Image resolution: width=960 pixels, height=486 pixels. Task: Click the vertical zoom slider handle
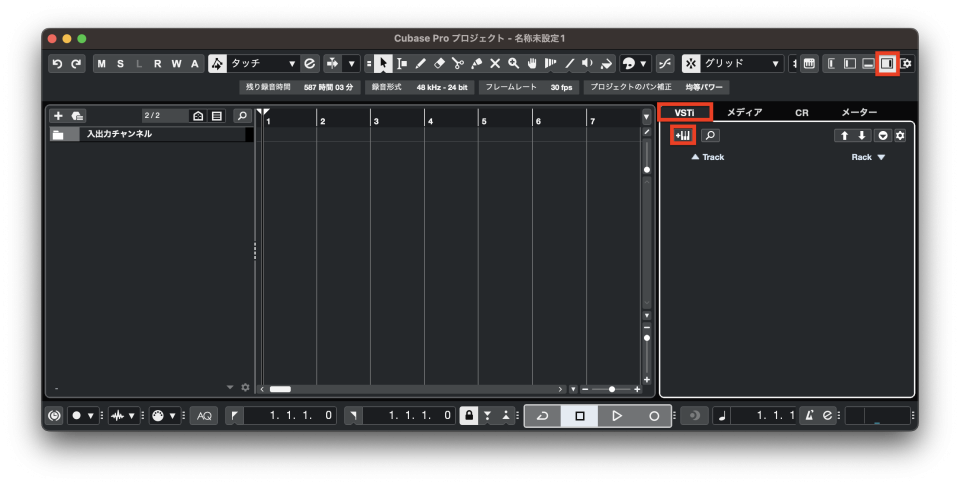point(647,338)
